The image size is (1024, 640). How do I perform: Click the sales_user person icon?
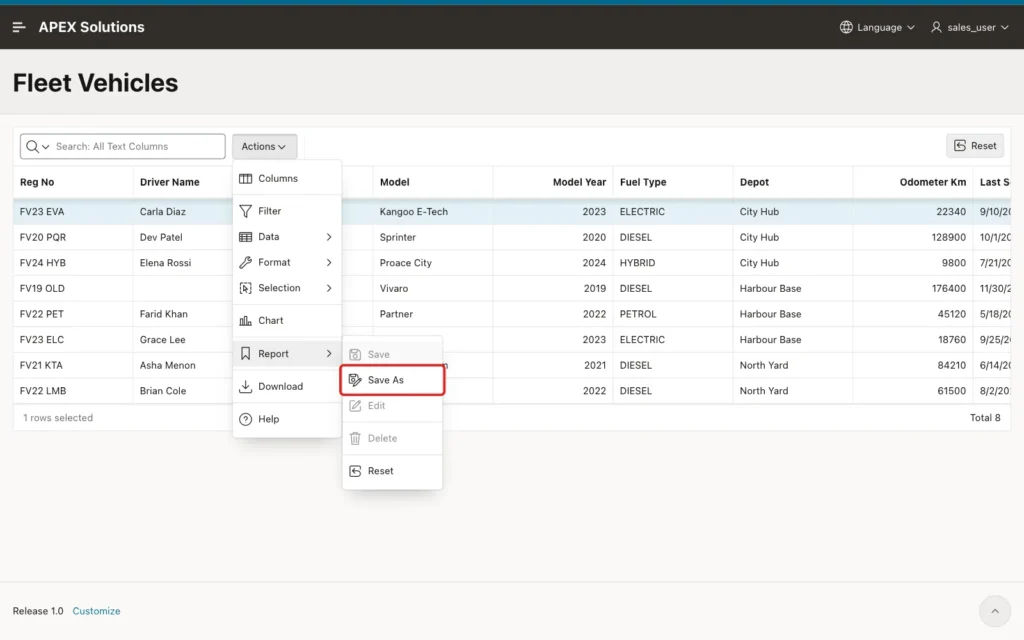coord(936,27)
